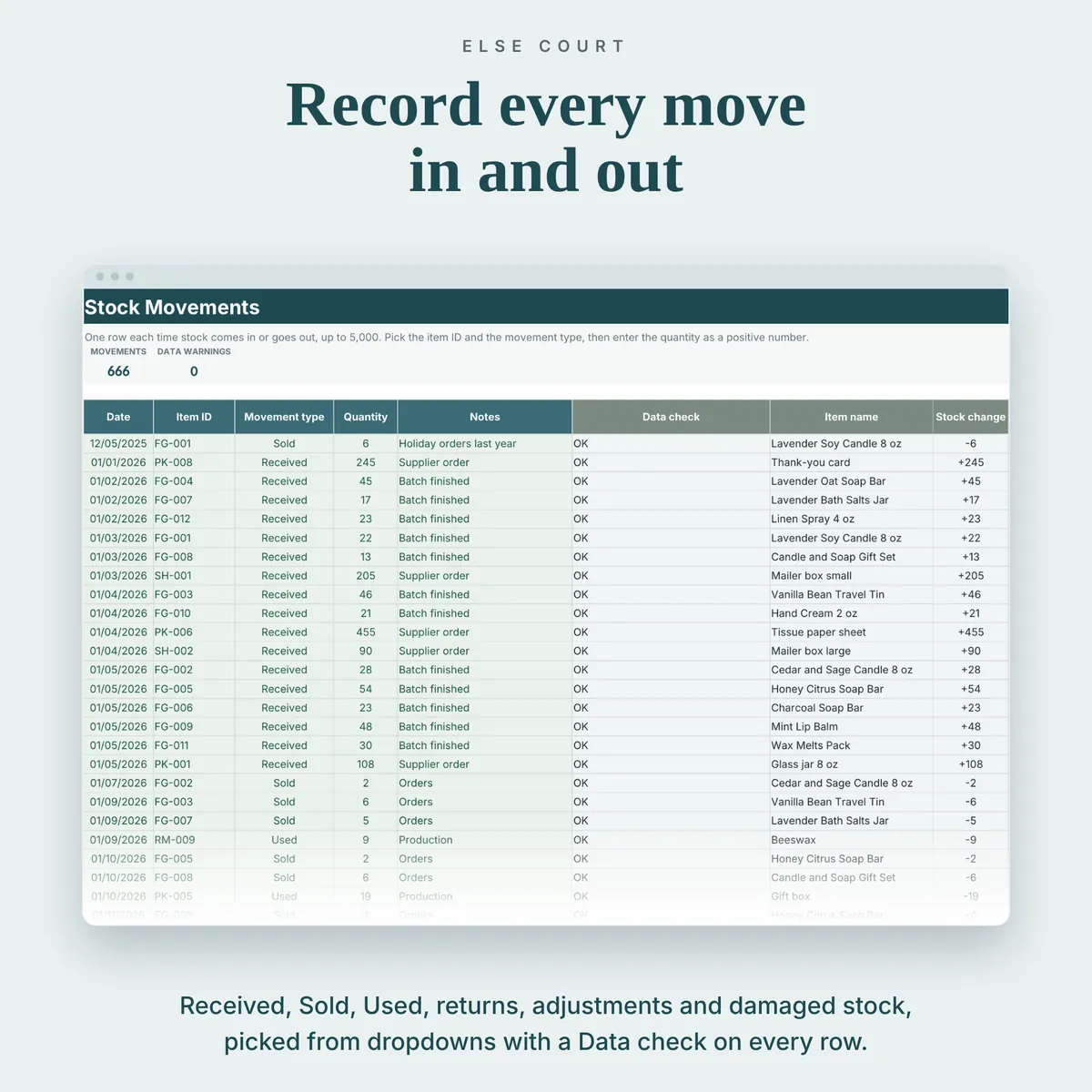Select the quantity cell 245
Viewport: 1092px width, 1092px height.
point(366,462)
